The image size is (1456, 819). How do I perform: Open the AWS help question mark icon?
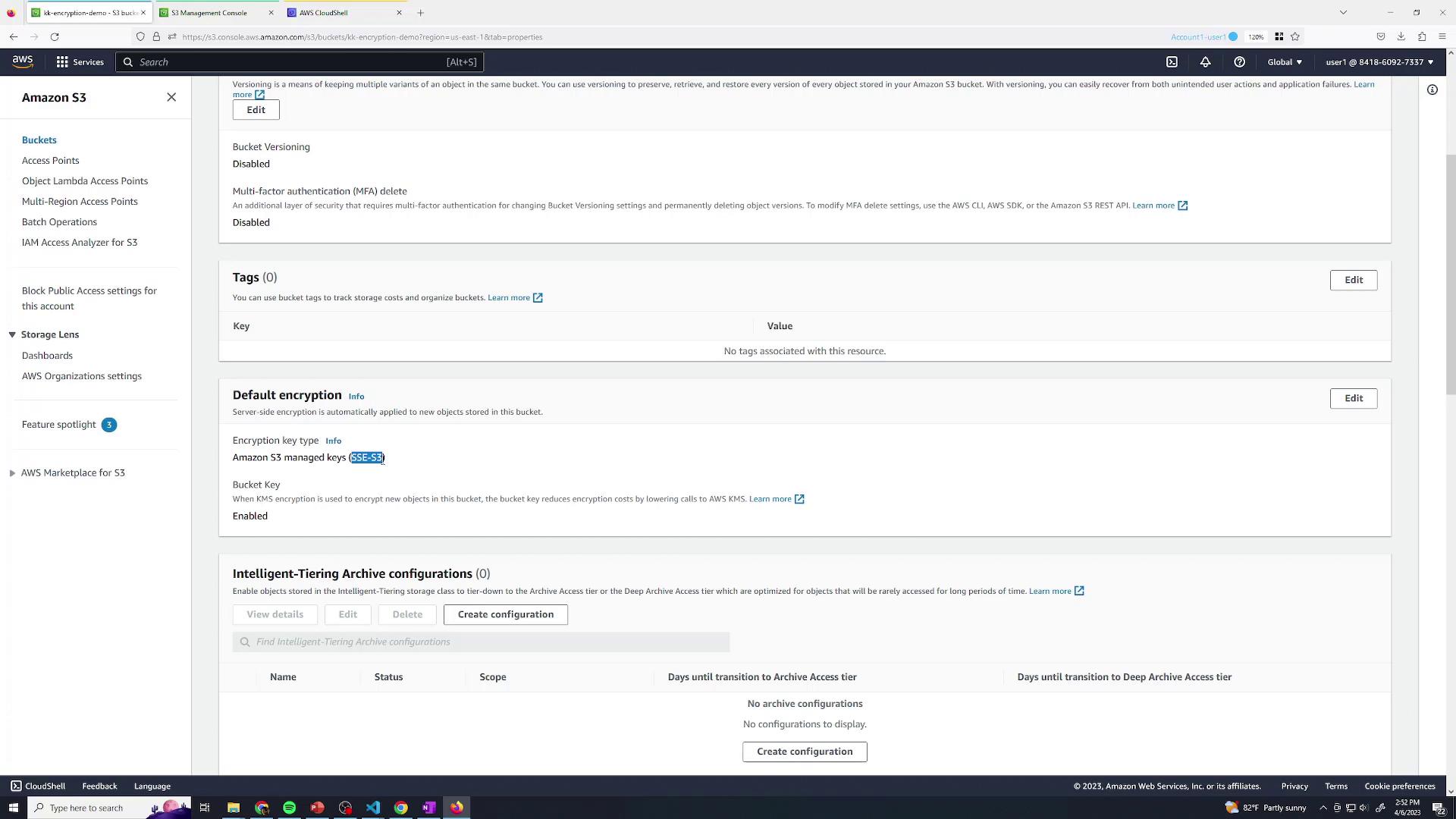point(1239,62)
